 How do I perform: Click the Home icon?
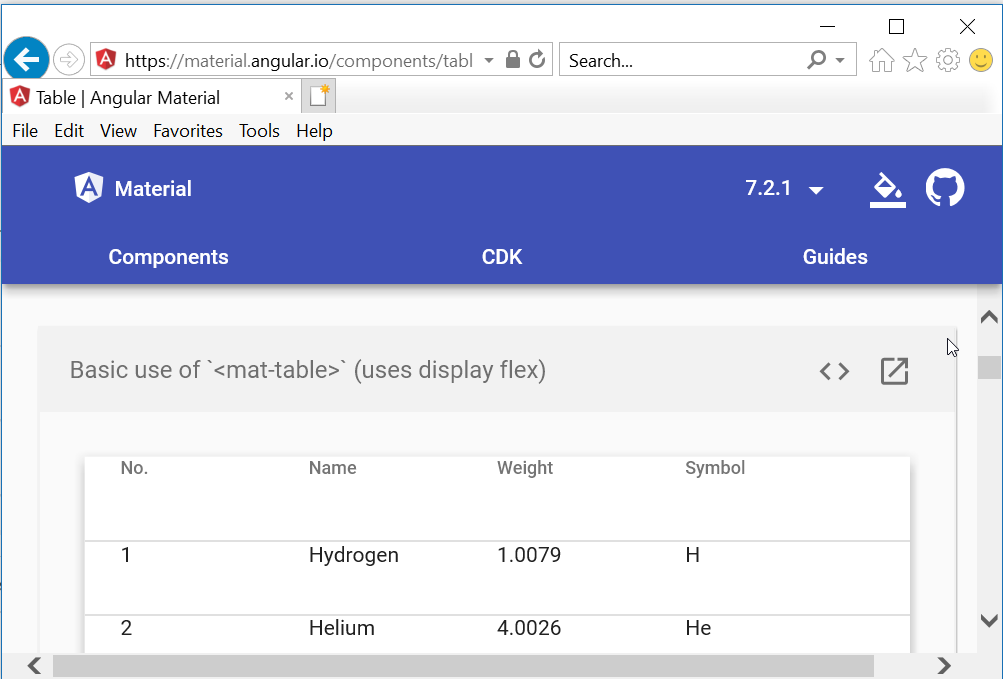point(881,60)
